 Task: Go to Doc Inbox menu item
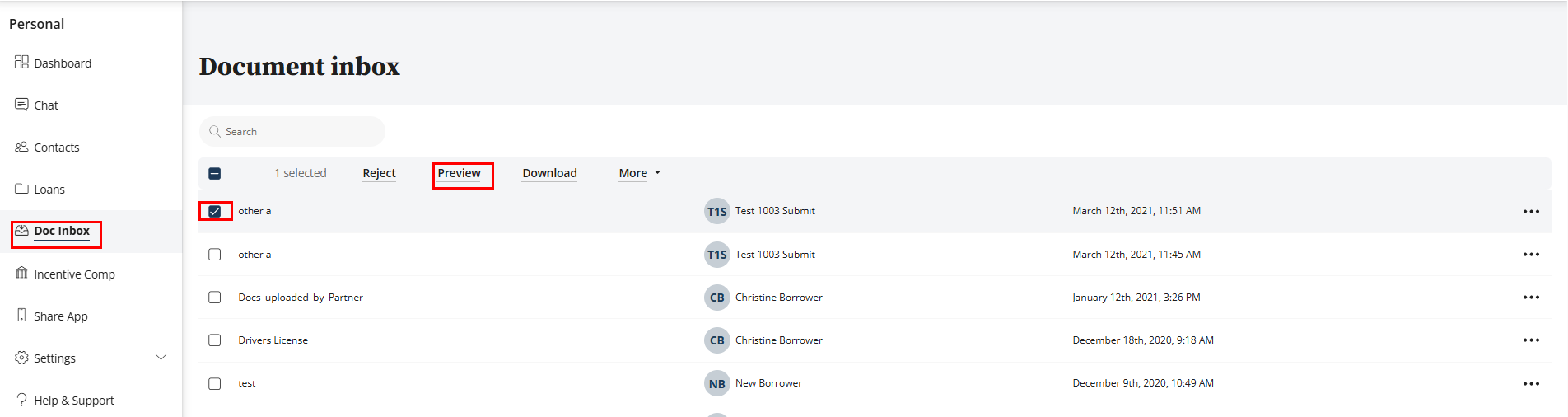(x=62, y=232)
